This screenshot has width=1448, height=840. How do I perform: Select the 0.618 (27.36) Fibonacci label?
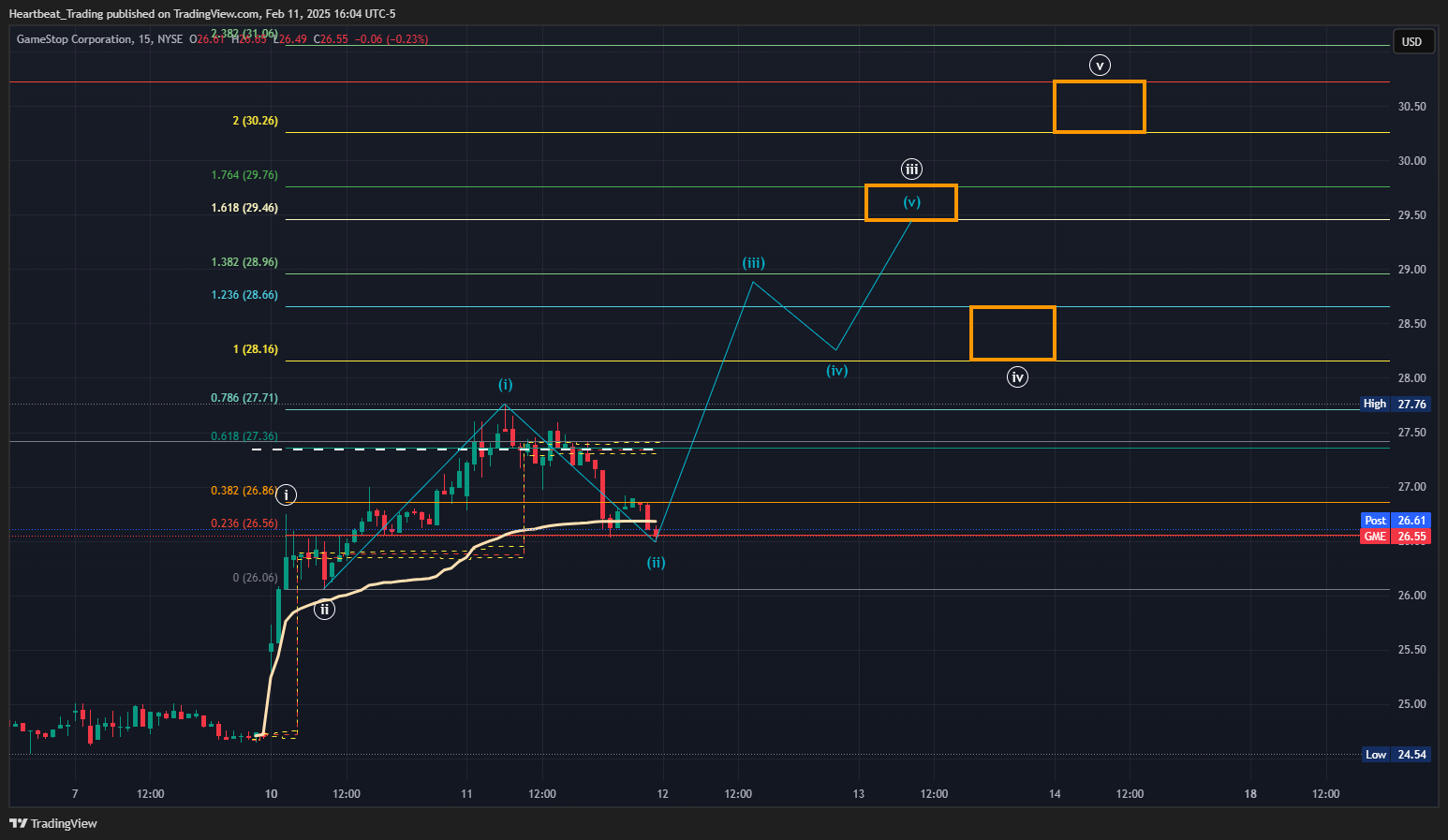point(244,436)
